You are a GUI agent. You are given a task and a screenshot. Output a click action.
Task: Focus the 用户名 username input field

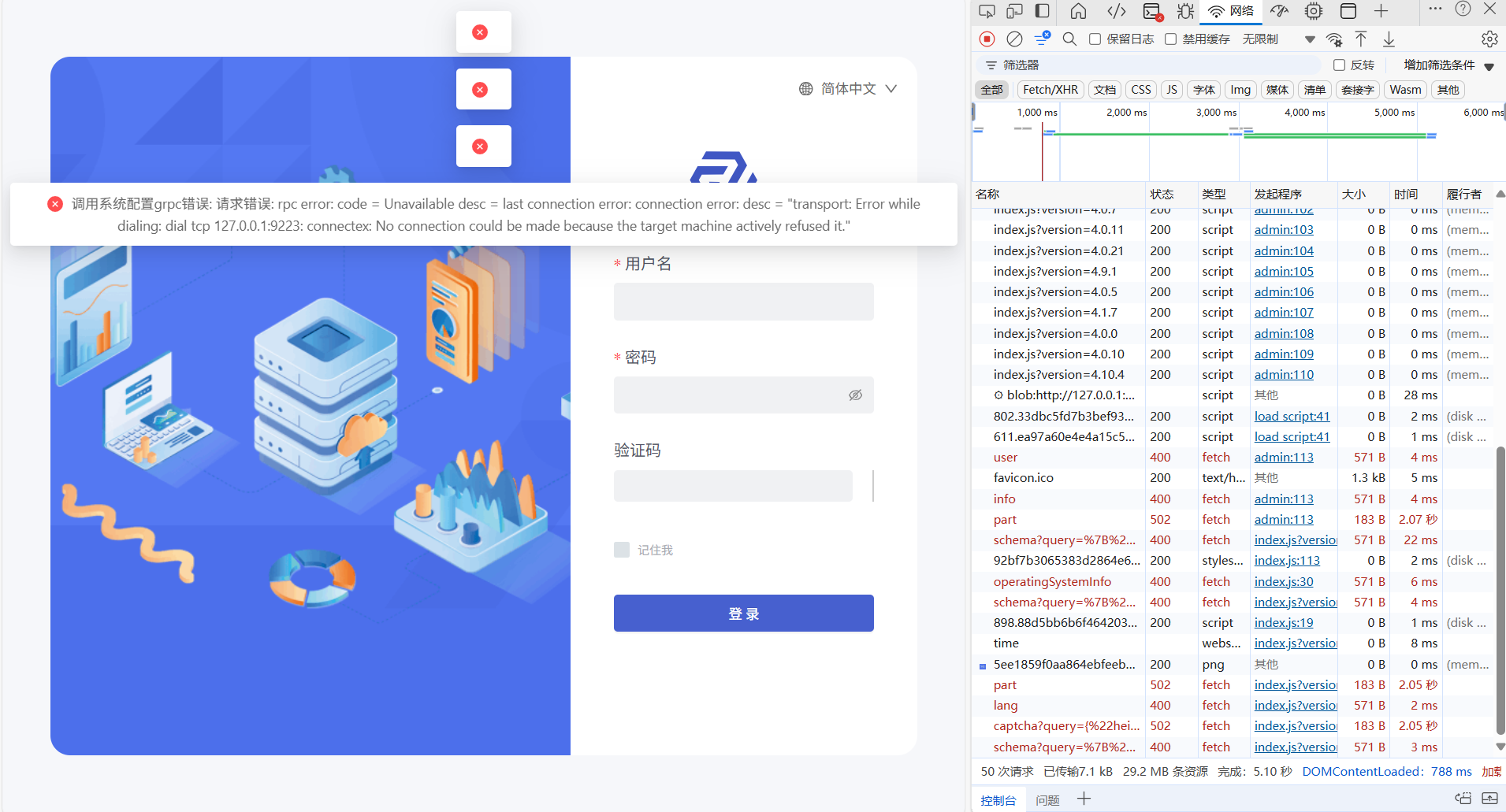pyautogui.click(x=743, y=302)
